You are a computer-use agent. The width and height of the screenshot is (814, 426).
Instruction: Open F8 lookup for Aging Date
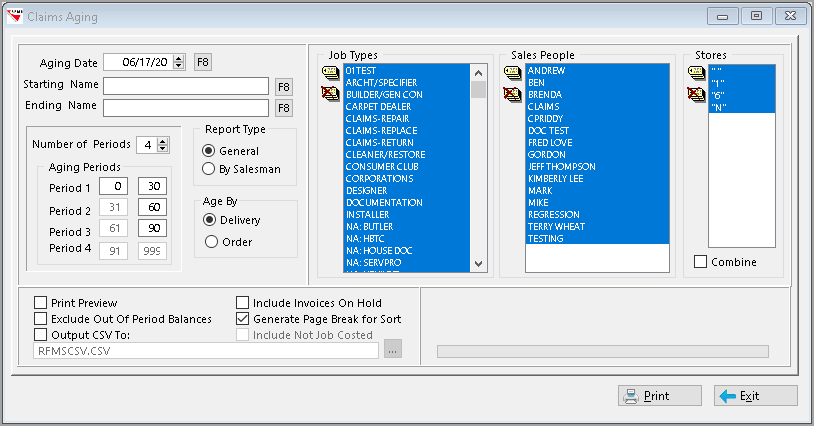click(203, 62)
